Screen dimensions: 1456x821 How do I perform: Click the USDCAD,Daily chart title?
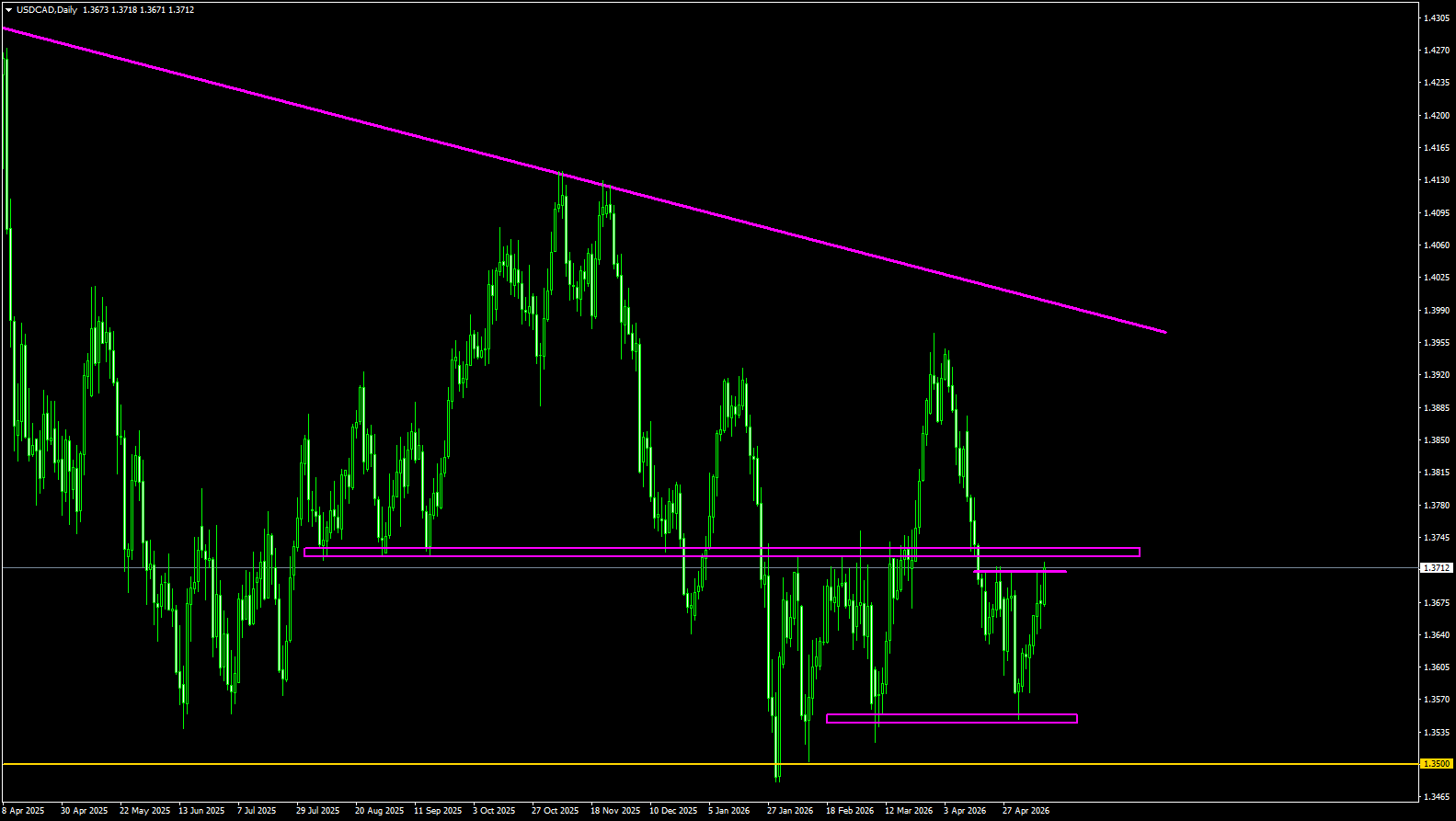[x=47, y=10]
